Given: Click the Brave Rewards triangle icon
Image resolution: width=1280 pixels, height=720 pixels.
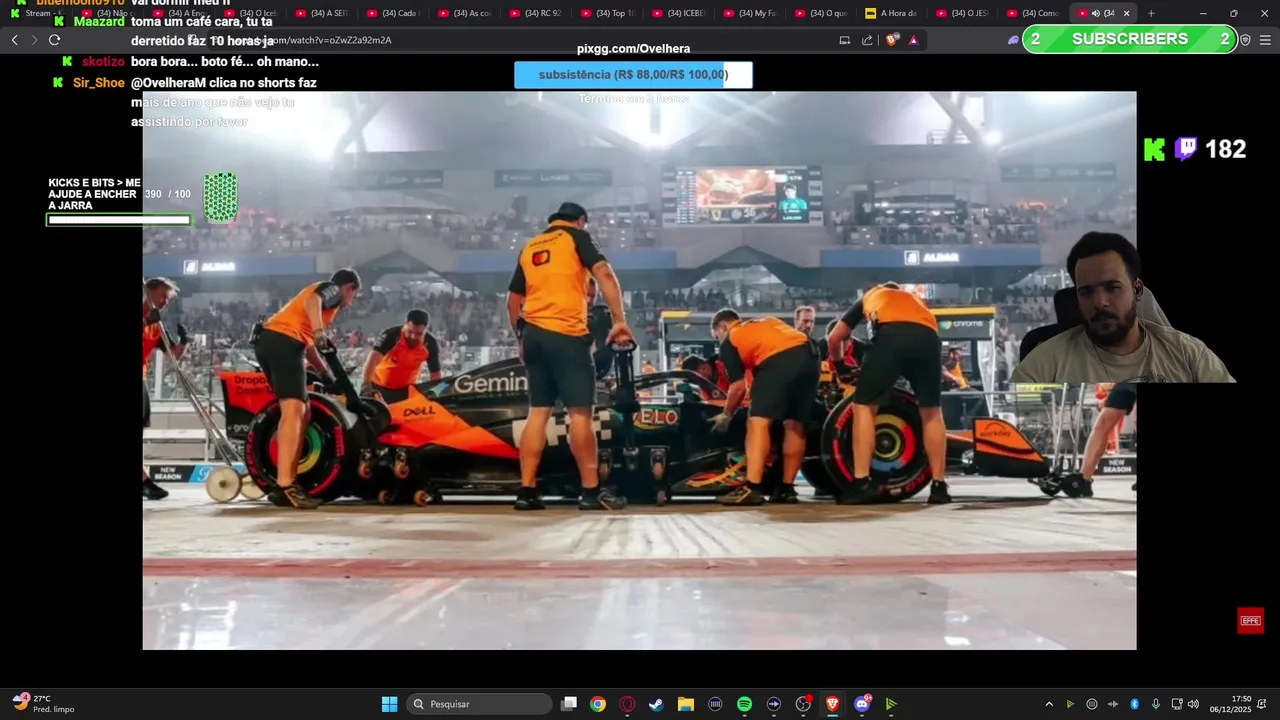Looking at the screenshot, I should pos(913,40).
